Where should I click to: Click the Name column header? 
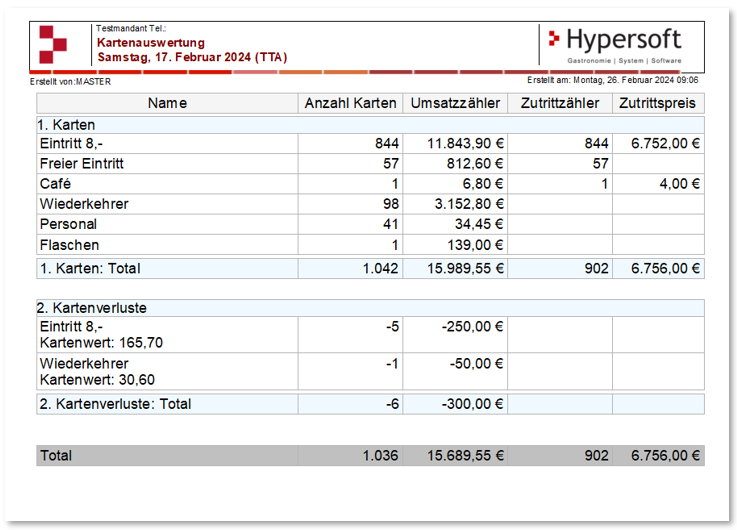point(167,103)
